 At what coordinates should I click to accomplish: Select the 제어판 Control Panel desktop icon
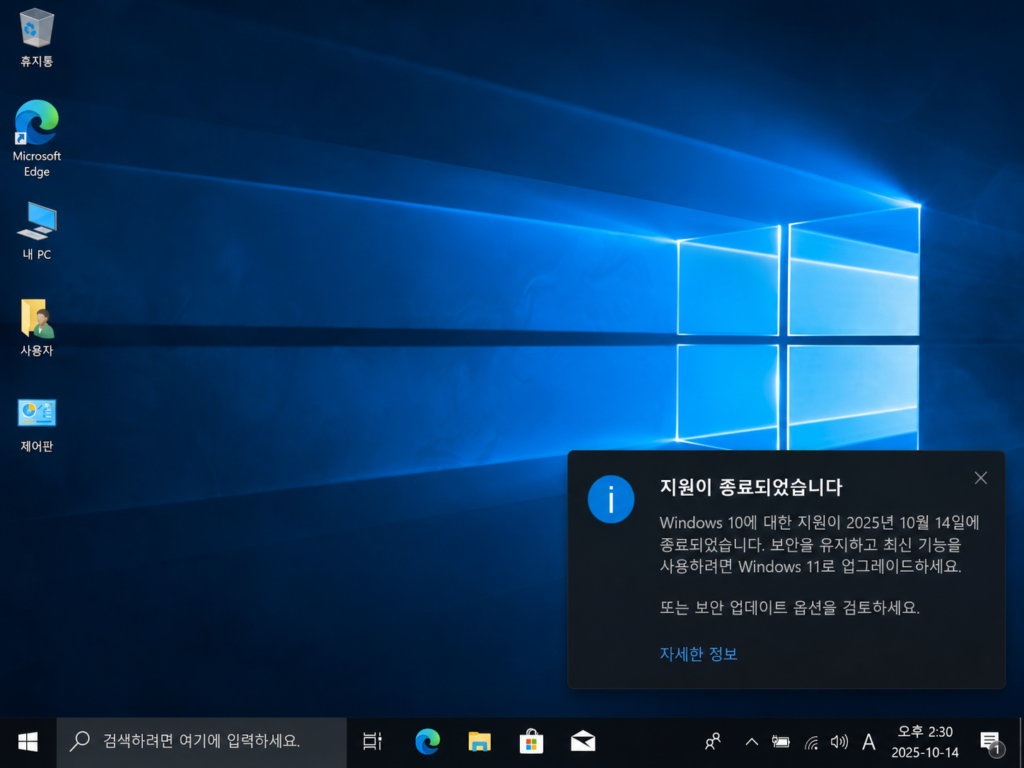(37, 425)
